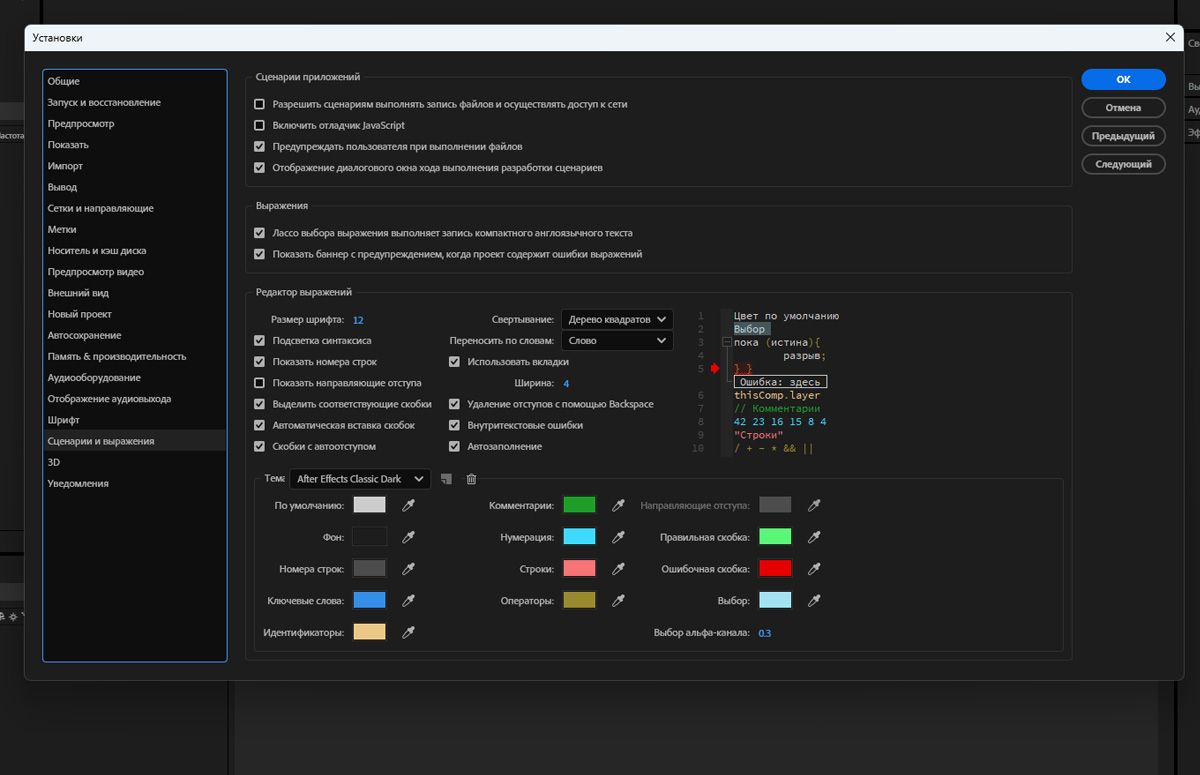Click the Ключевые слова blue swatch
This screenshot has width=1200, height=775.
tap(369, 600)
